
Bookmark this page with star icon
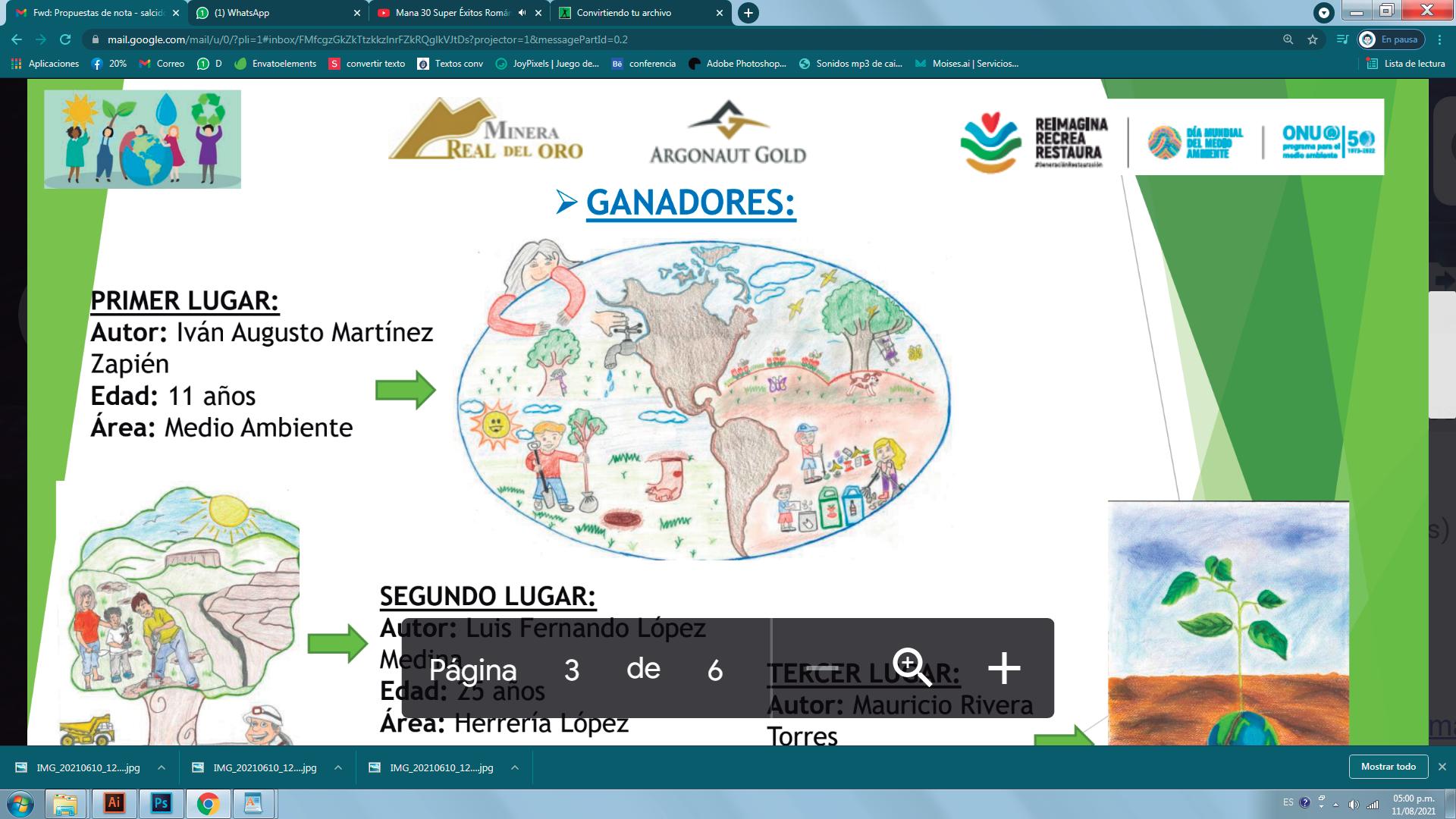(x=1313, y=39)
